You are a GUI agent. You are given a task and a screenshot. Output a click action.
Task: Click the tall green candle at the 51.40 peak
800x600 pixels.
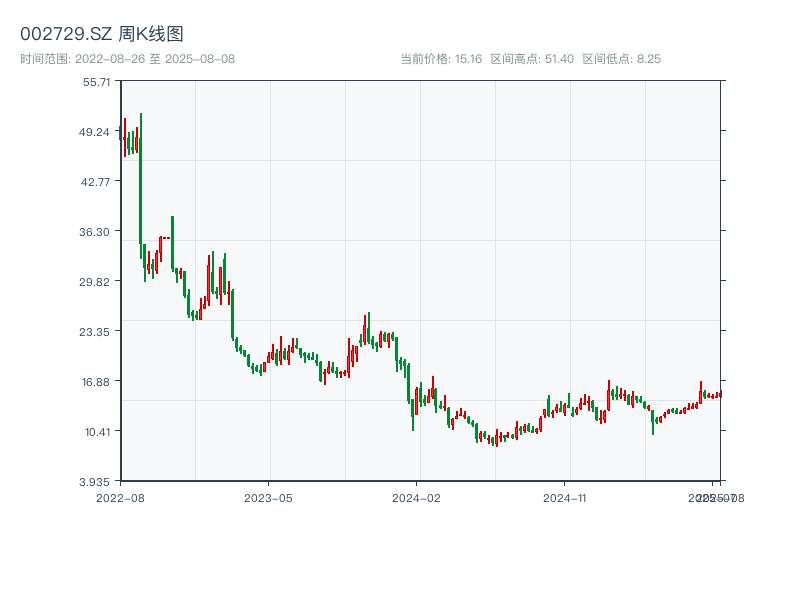point(141,180)
